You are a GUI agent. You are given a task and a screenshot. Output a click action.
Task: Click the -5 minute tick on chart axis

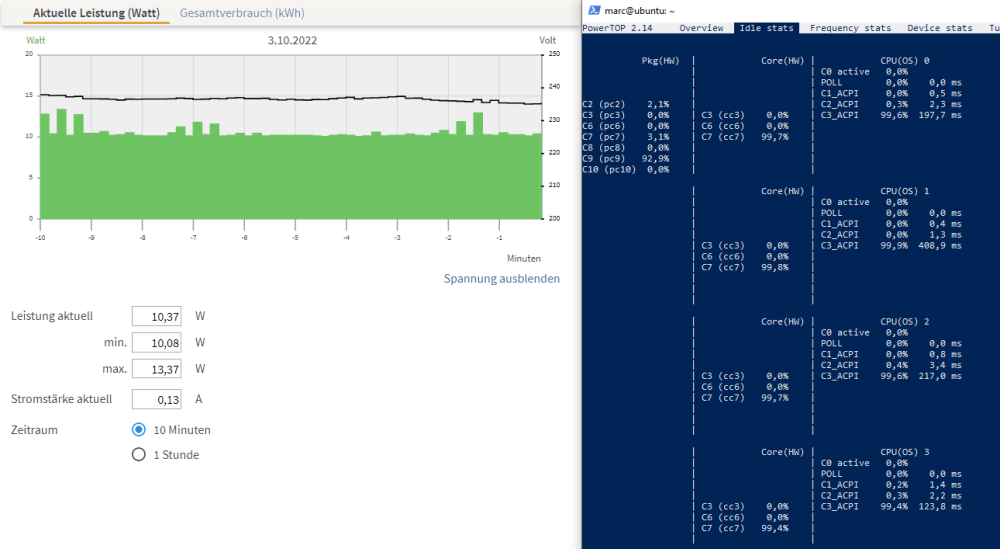tap(295, 238)
